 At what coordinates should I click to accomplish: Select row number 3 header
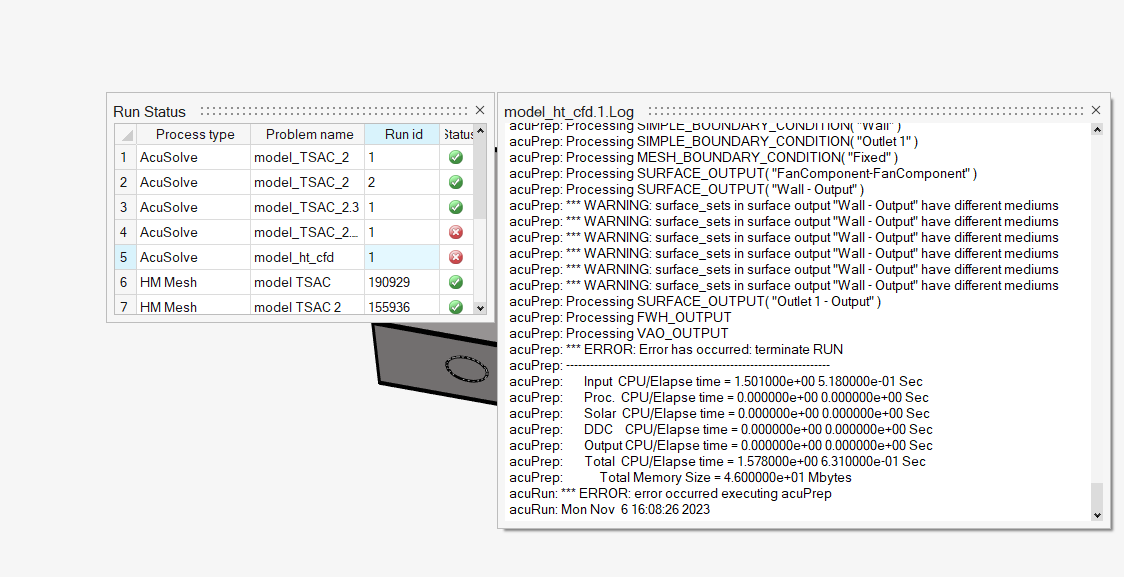tap(125, 207)
